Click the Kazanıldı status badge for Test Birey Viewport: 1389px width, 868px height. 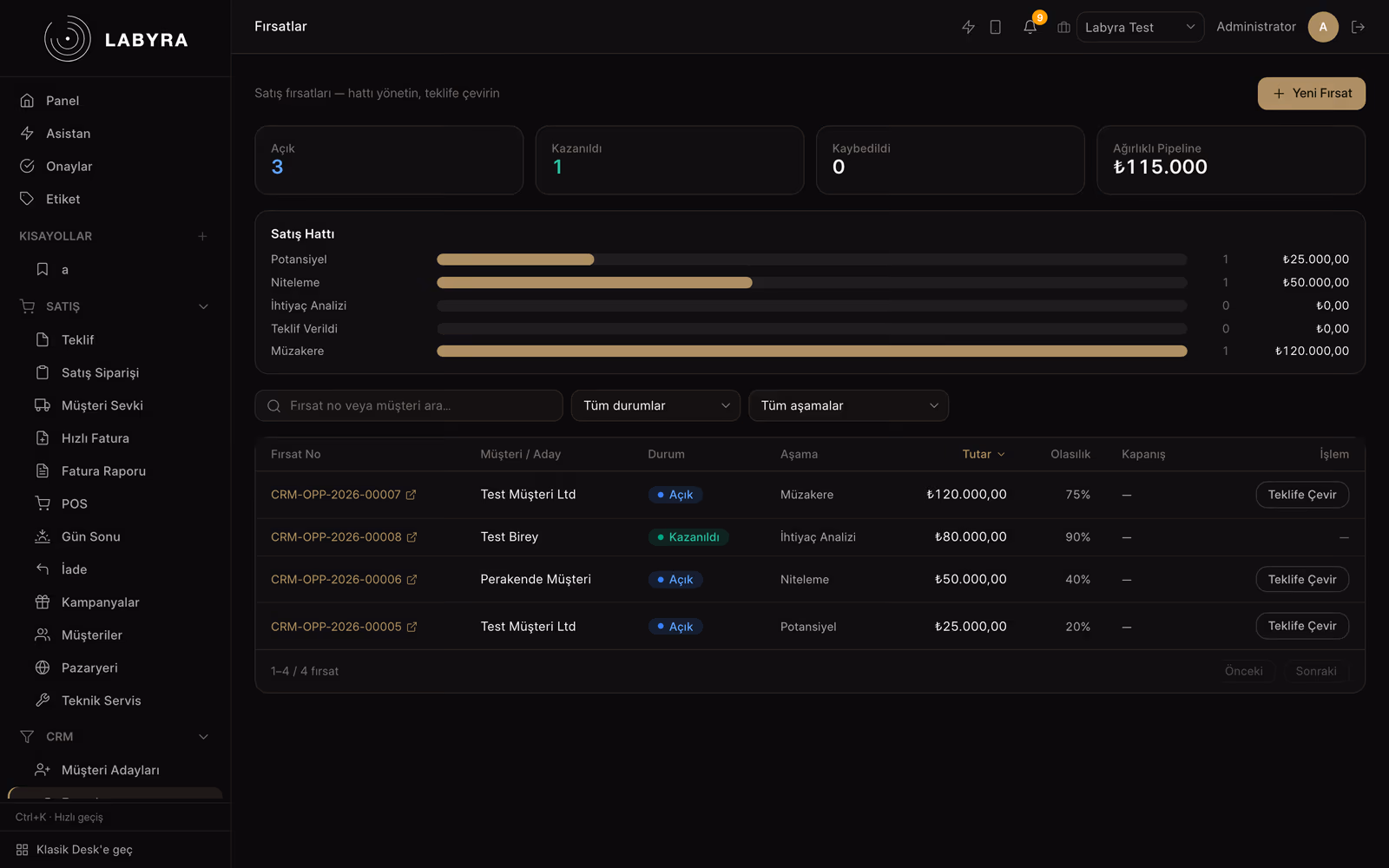pos(688,537)
